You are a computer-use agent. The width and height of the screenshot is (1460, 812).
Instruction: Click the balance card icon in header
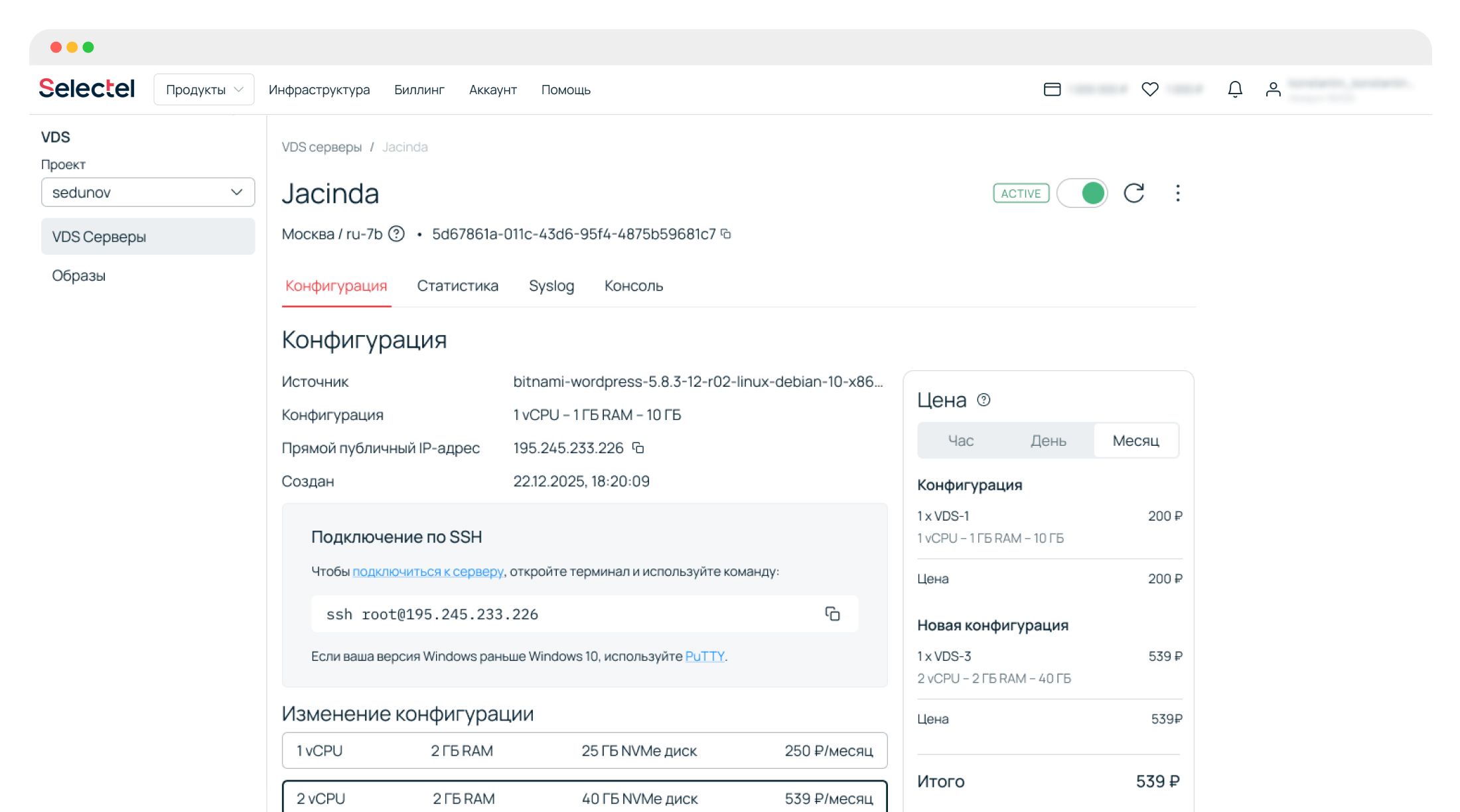point(1052,89)
